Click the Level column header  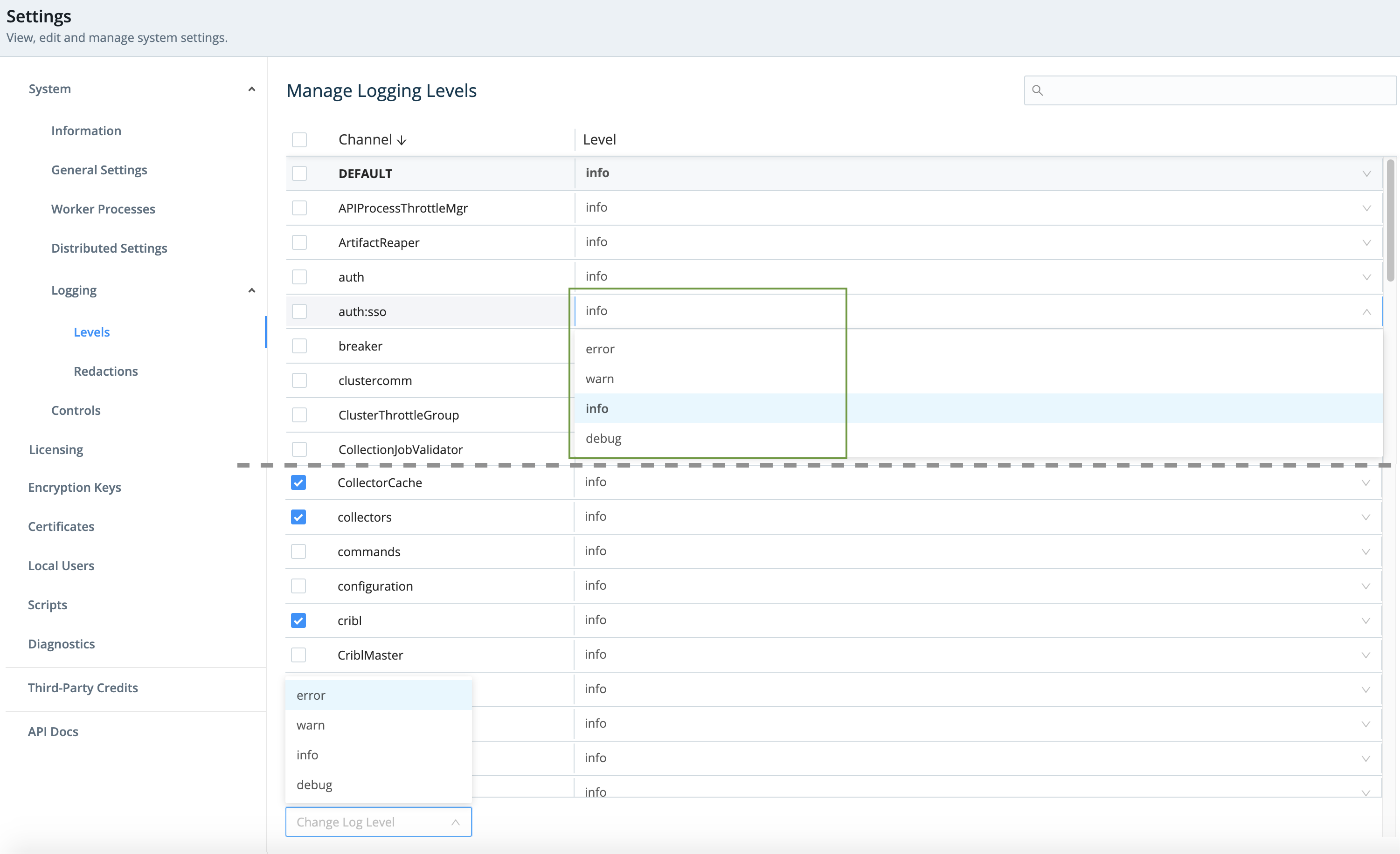(x=599, y=140)
